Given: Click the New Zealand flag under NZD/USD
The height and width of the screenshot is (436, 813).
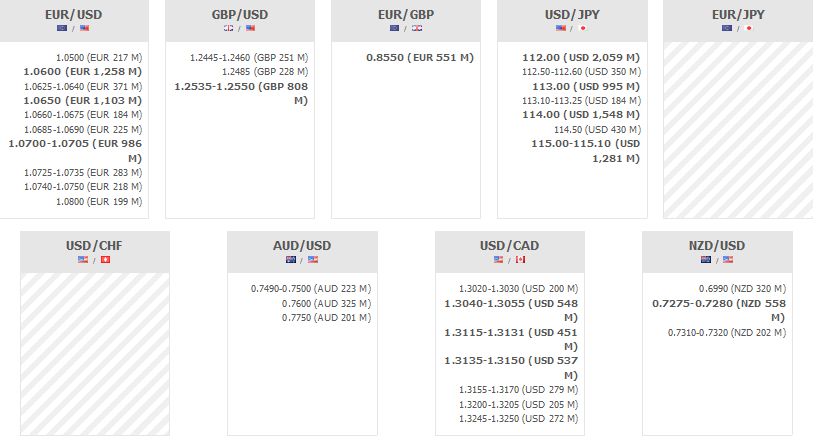Looking at the screenshot, I should 706,260.
